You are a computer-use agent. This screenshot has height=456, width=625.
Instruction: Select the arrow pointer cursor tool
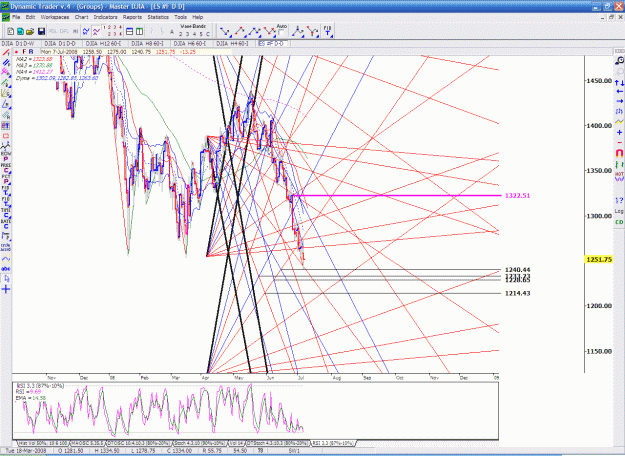point(6,279)
